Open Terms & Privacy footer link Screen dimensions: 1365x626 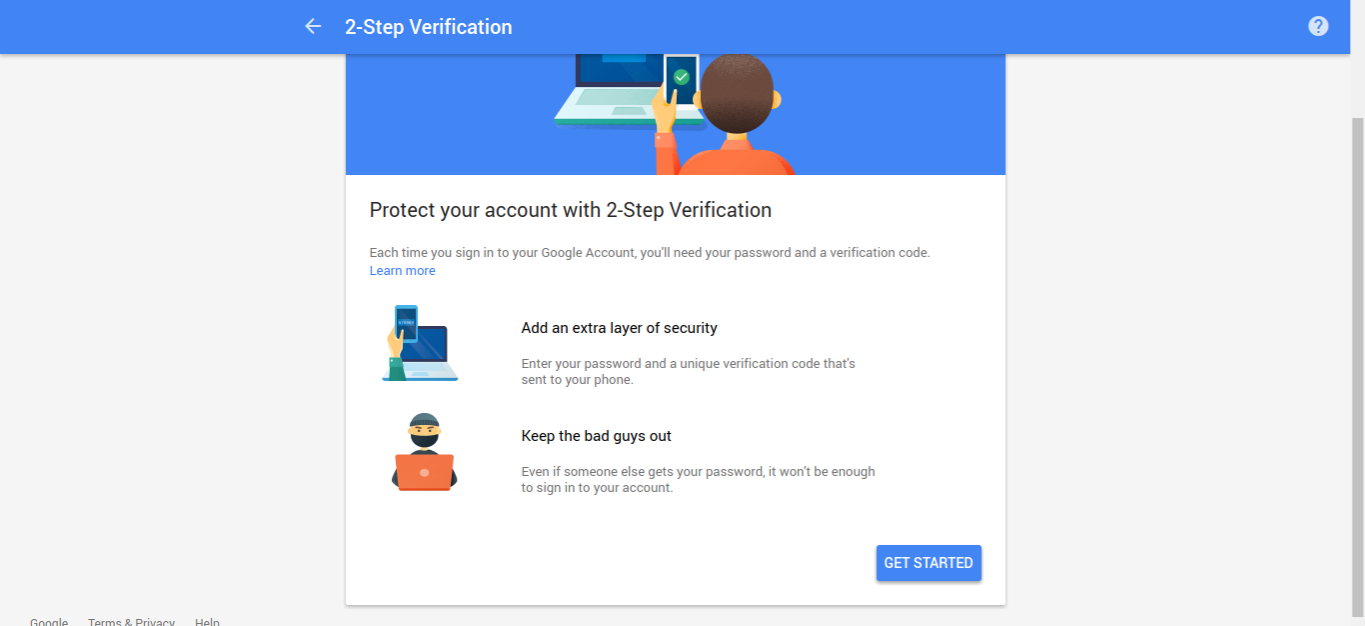(x=131, y=621)
